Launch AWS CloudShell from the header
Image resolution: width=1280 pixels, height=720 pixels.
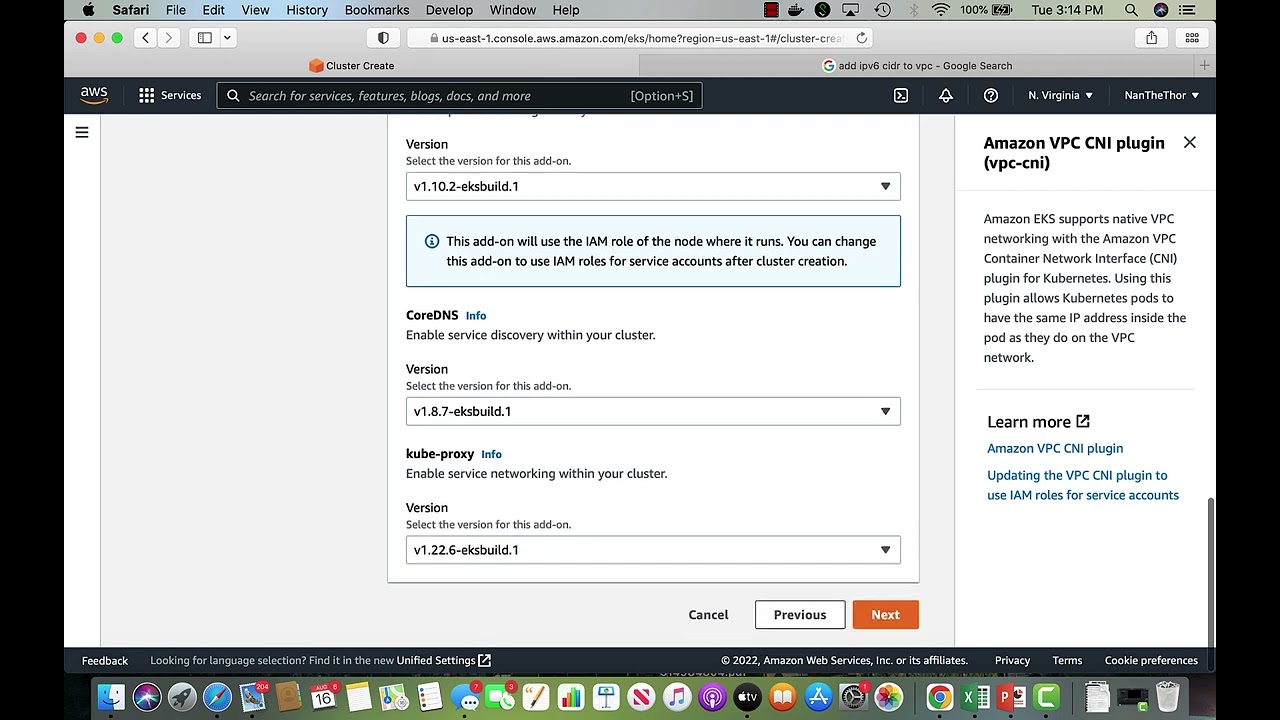coord(901,95)
